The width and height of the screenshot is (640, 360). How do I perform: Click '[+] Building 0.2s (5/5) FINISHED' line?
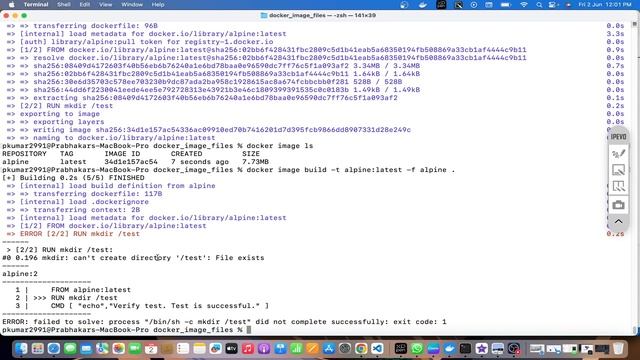pyautogui.click(x=73, y=178)
